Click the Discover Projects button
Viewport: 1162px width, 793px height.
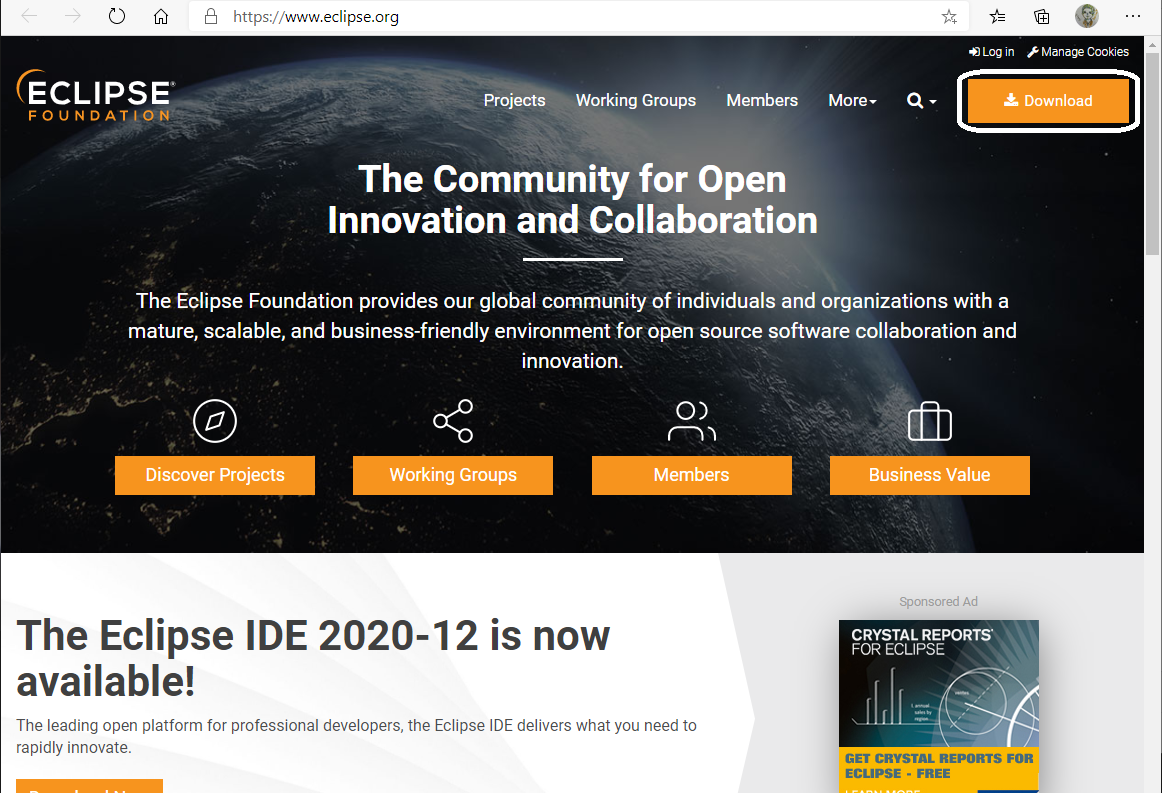[215, 475]
